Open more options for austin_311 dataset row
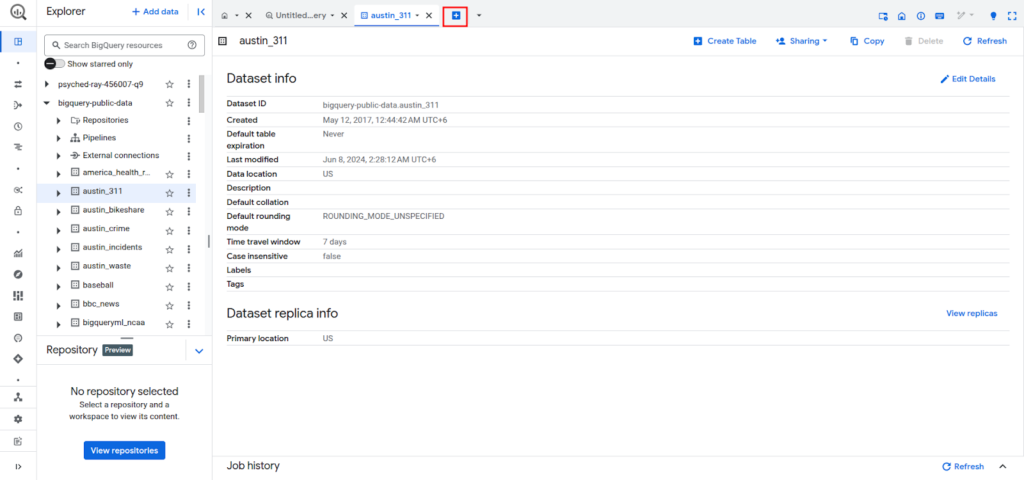Viewport: 1024px width, 480px height. [x=189, y=193]
